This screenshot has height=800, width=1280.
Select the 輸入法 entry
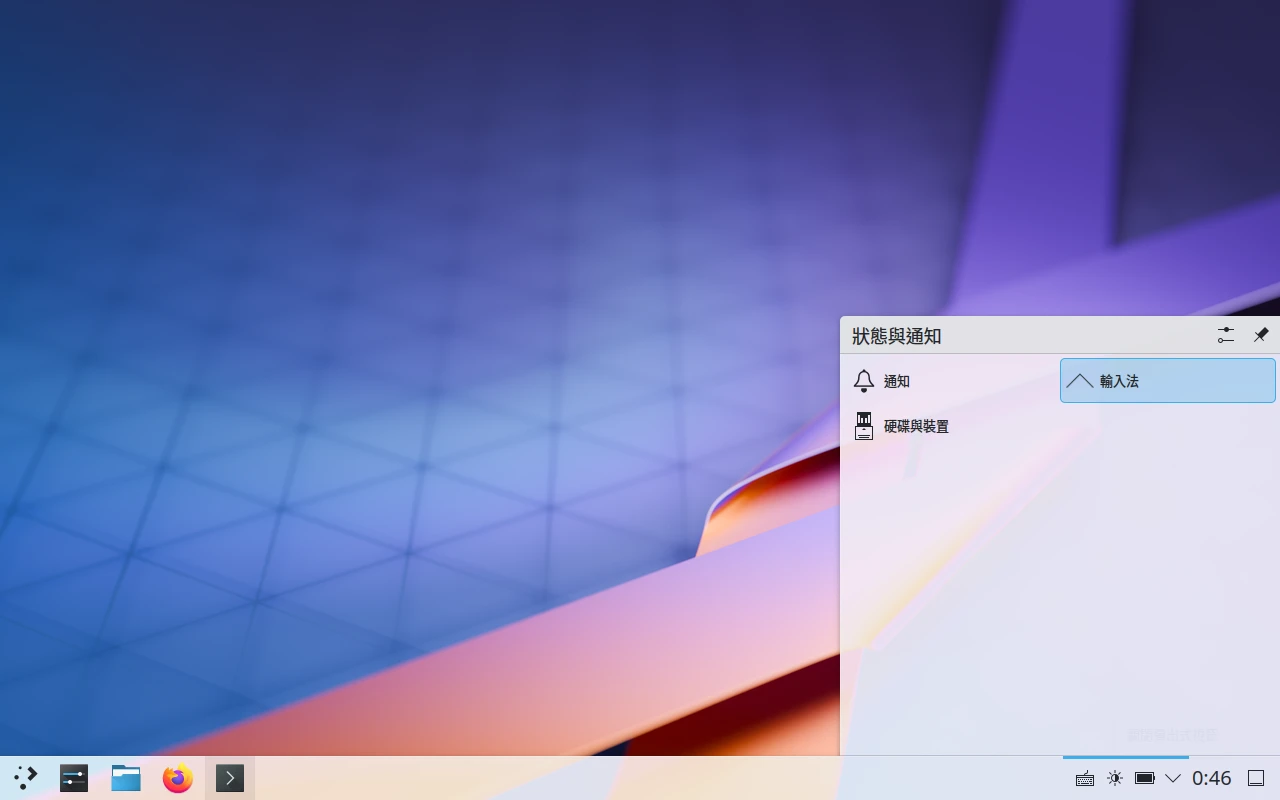pyautogui.click(x=1119, y=381)
